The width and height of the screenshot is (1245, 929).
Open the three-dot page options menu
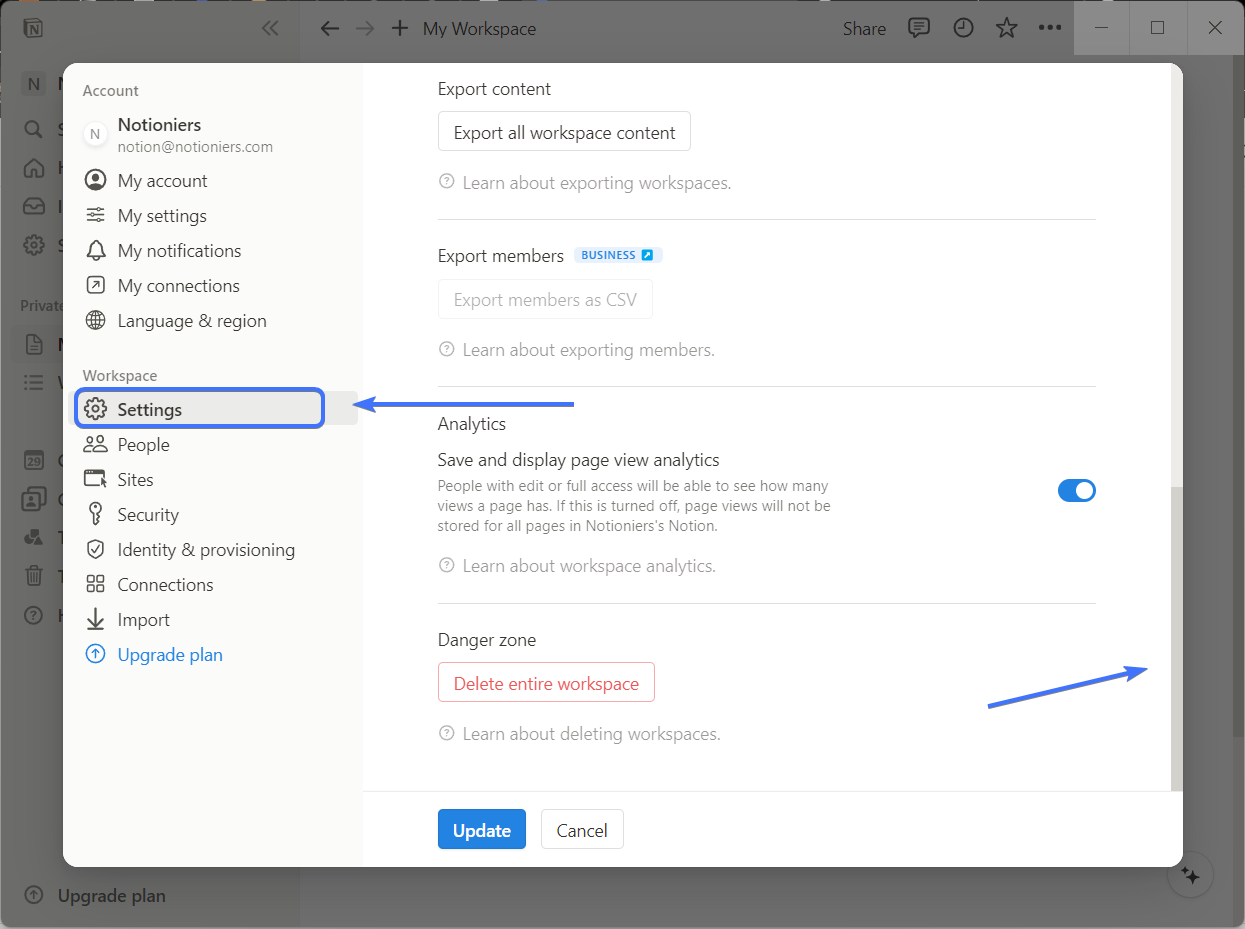point(1049,28)
